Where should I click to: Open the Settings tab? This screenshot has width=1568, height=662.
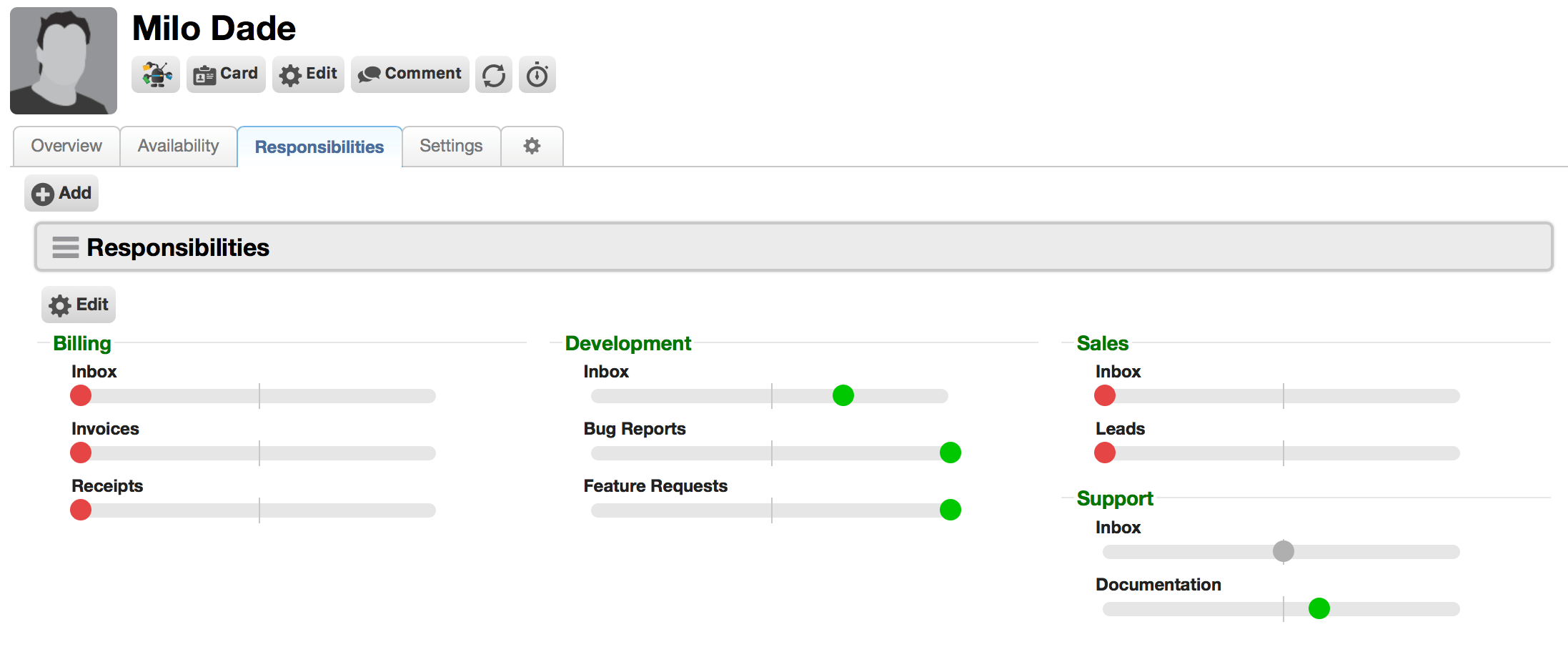click(451, 147)
